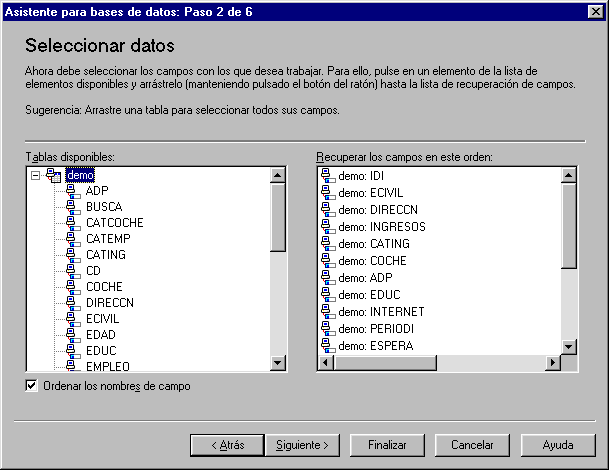Select 'demo: EDUC' in retrieval list
Screen dimensions: 609x470
click(369, 295)
